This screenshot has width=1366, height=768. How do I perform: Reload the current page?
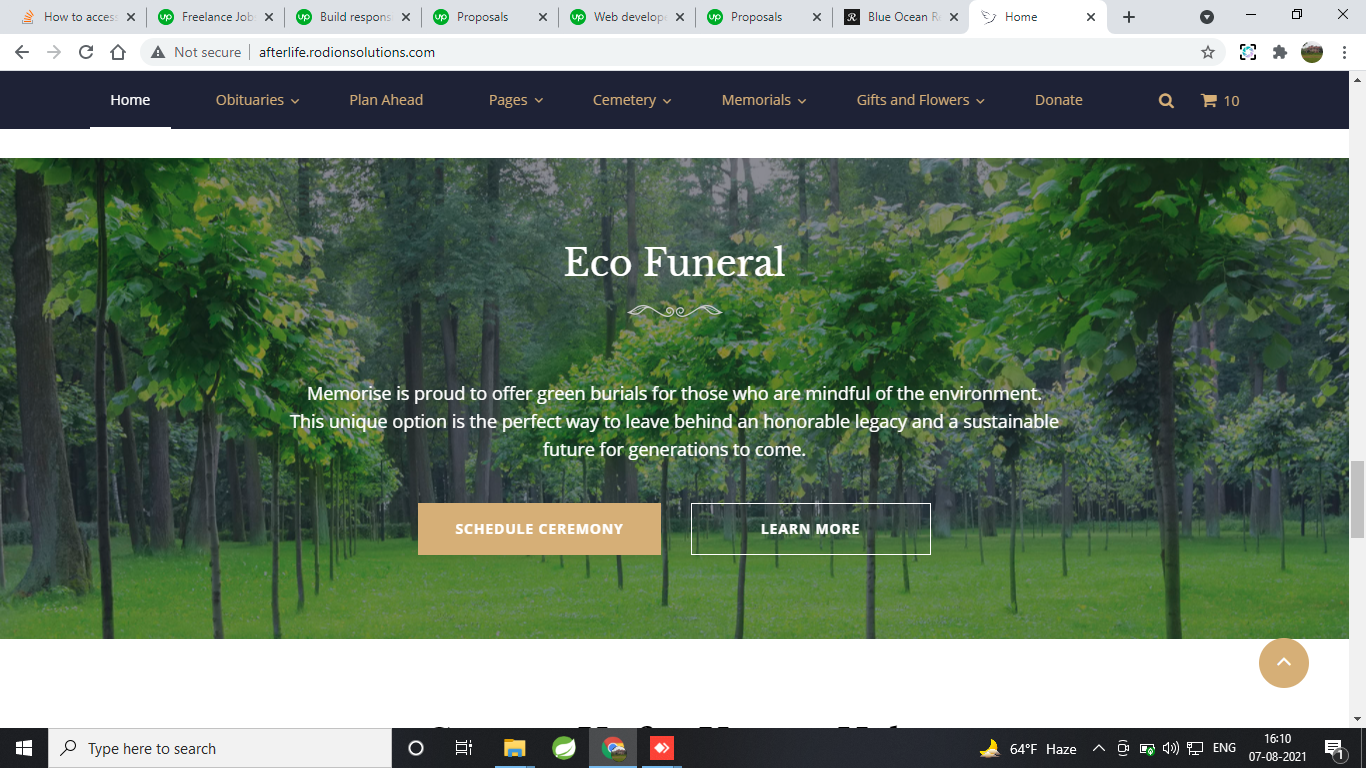pos(86,52)
